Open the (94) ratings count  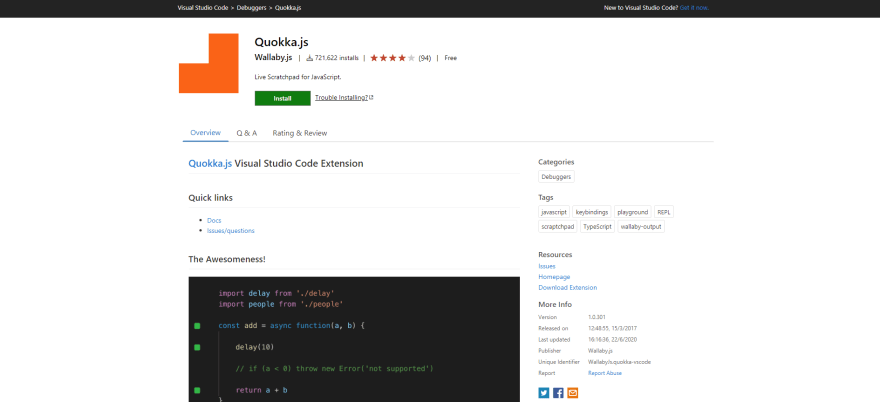425,58
